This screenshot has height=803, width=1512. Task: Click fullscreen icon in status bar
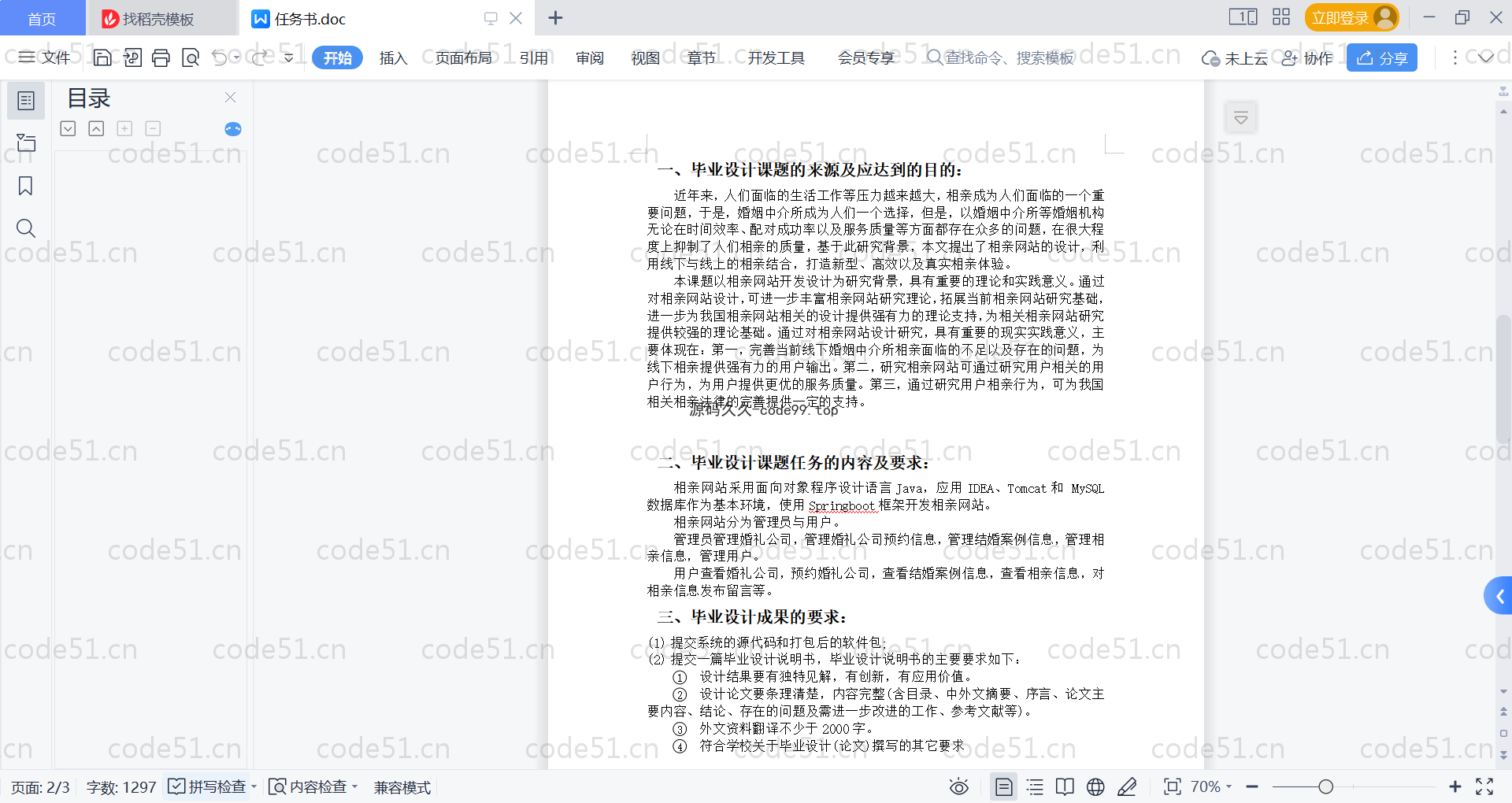tap(1484, 786)
